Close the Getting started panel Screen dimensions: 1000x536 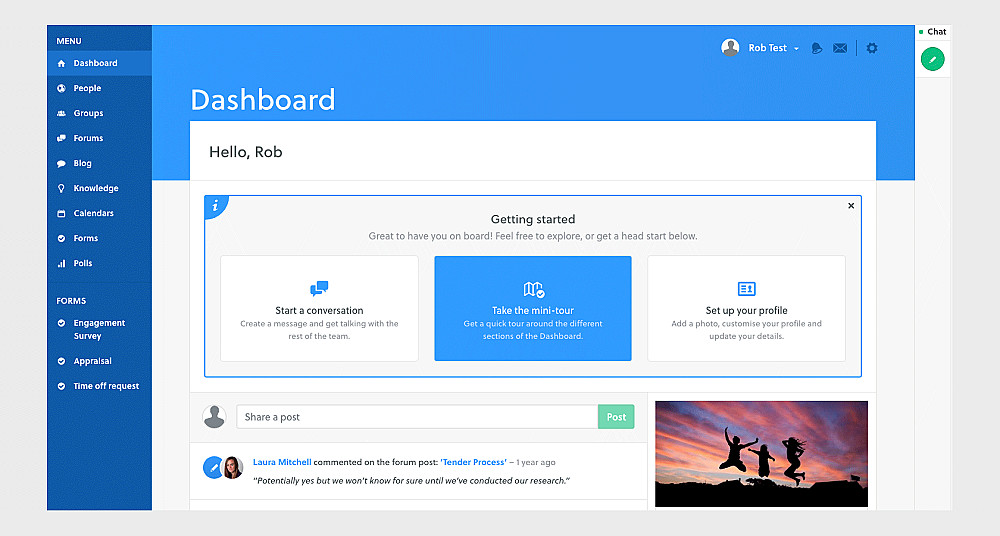pos(851,205)
